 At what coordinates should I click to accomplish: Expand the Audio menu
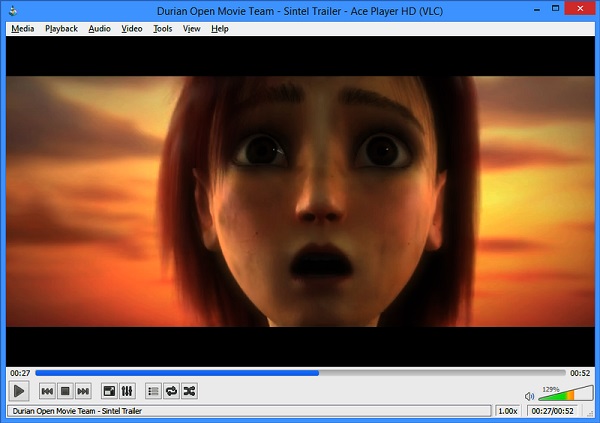[x=99, y=29]
